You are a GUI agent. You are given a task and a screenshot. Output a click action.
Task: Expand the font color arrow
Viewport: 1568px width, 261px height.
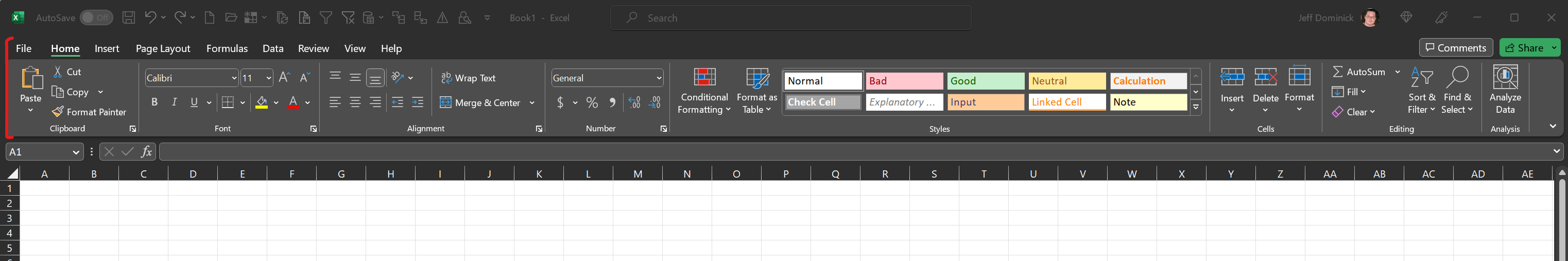[x=307, y=102]
